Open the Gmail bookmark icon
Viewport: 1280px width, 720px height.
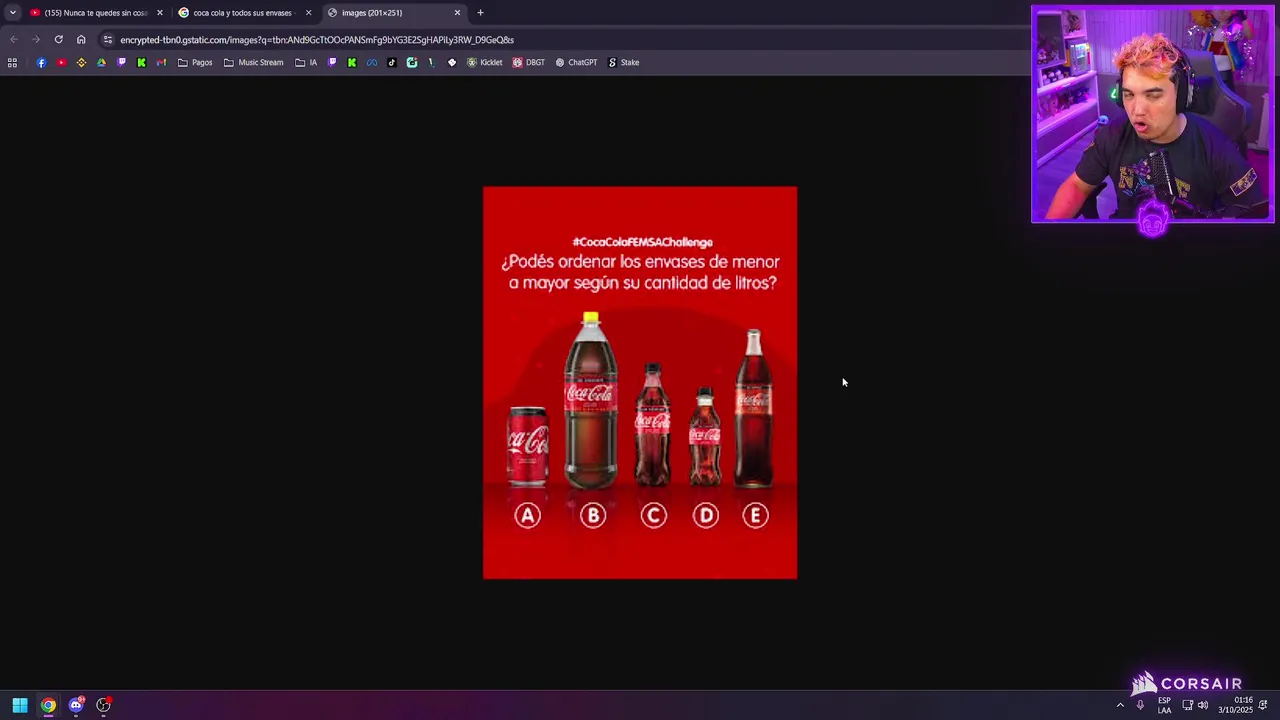point(161,62)
